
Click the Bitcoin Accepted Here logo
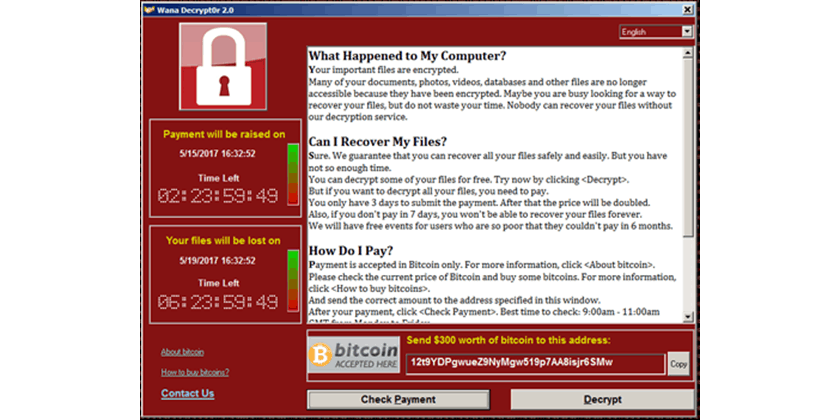[354, 355]
